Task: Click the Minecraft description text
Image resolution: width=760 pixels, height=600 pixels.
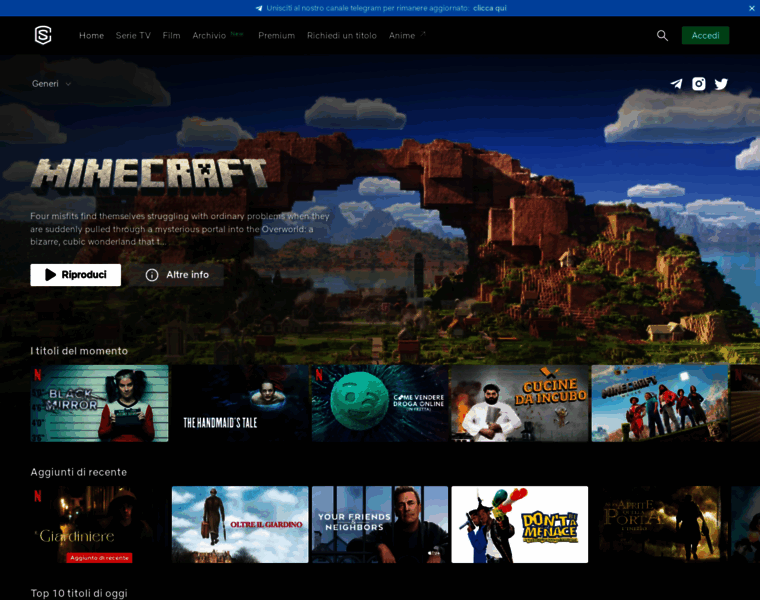Action: pos(180,229)
